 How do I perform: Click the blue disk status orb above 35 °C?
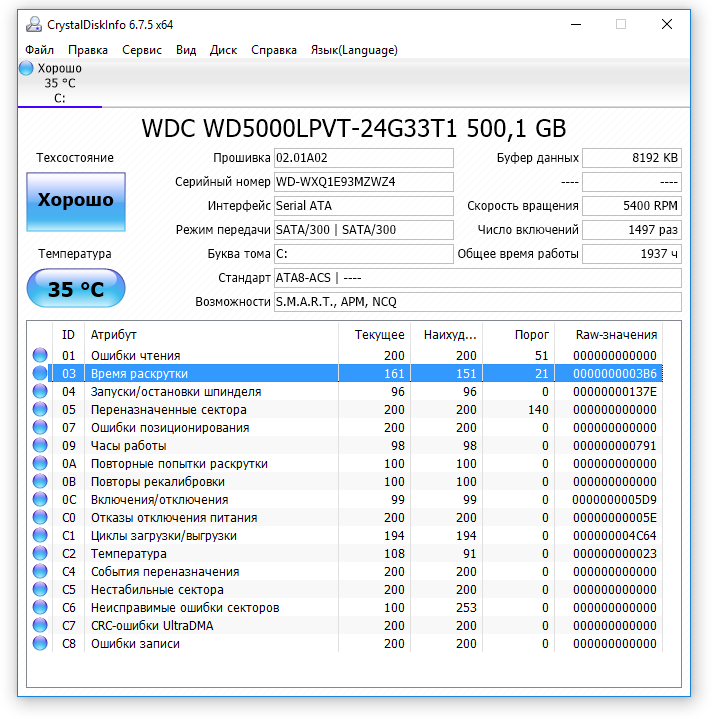(26, 68)
